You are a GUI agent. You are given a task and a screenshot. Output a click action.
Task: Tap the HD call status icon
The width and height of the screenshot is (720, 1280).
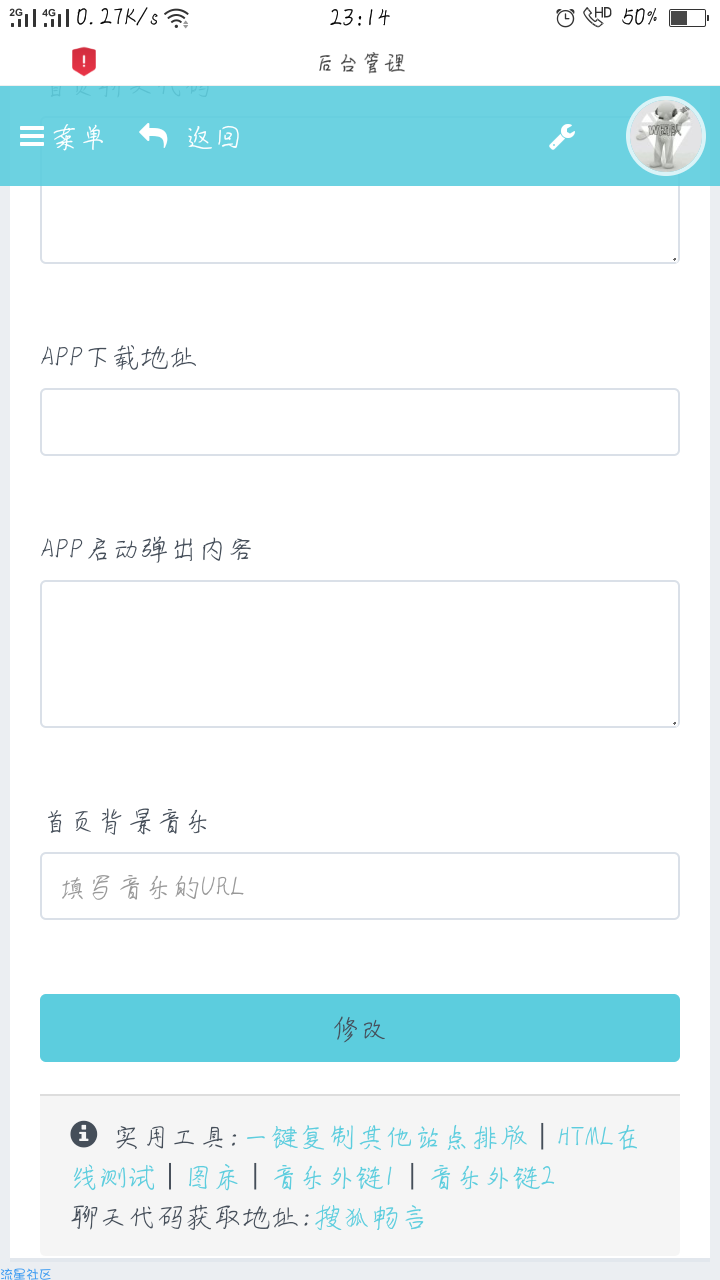[597, 17]
